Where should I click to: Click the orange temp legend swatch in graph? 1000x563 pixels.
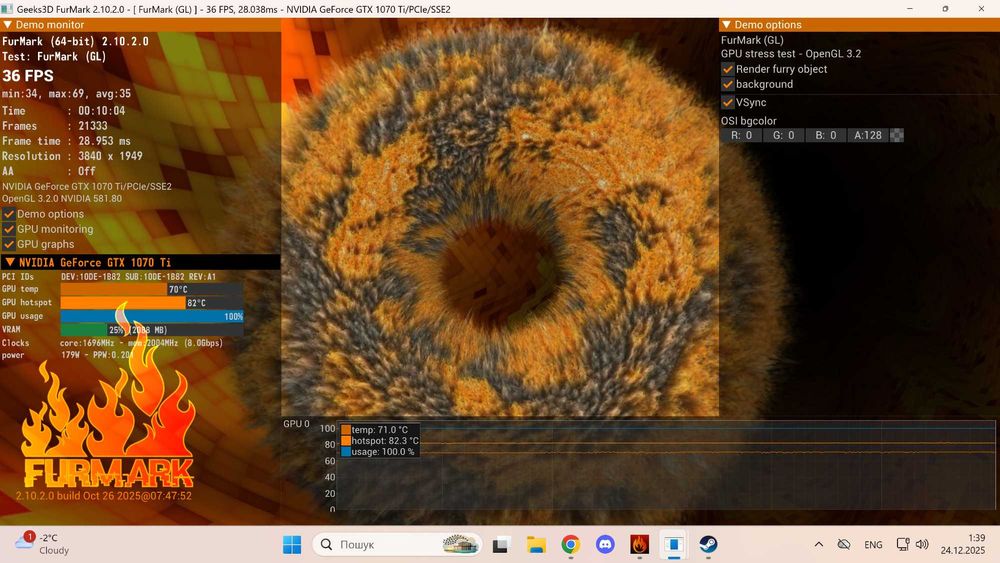346,430
